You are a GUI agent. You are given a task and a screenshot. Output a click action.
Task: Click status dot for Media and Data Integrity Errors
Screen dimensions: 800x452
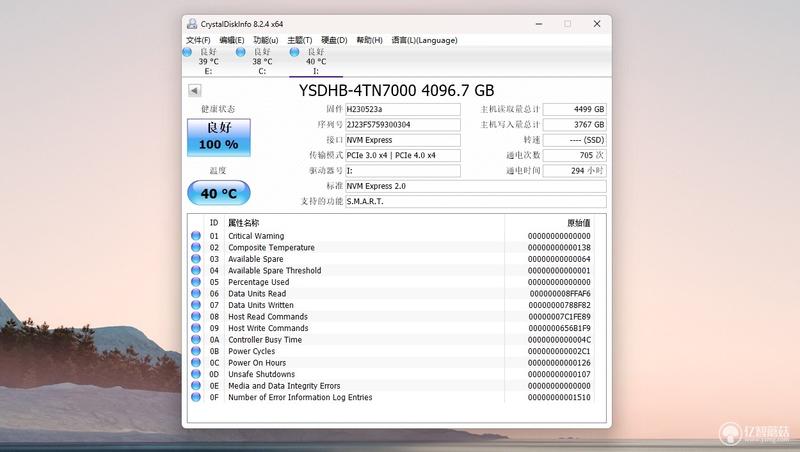point(196,386)
